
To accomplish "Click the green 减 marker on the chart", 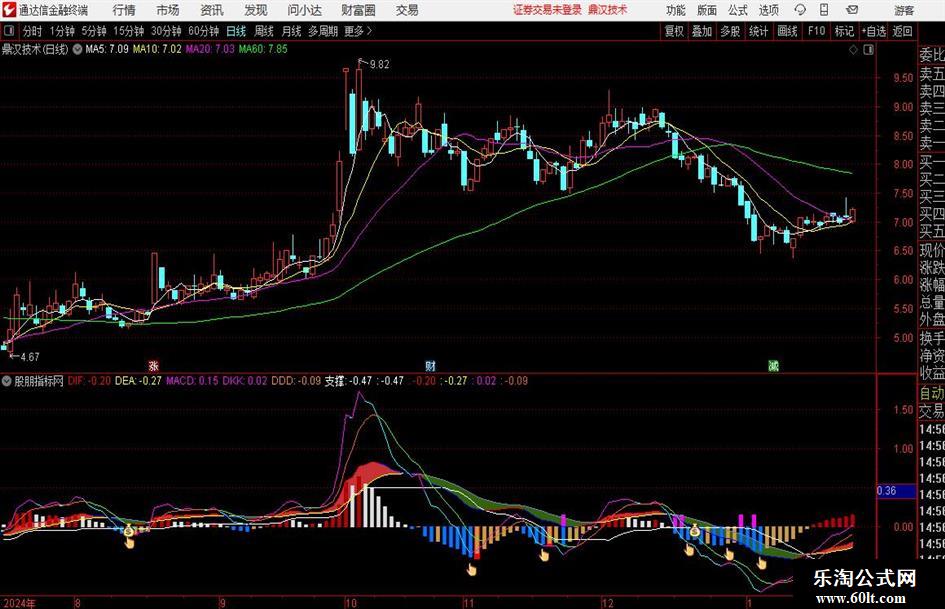I will [773, 365].
